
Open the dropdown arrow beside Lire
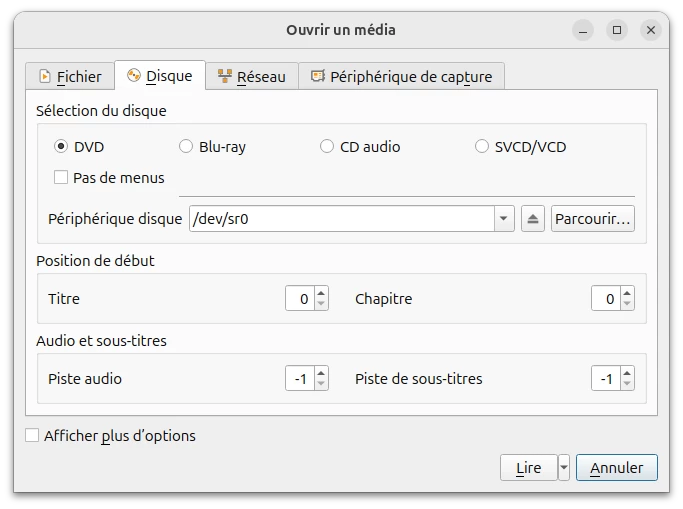pos(564,468)
